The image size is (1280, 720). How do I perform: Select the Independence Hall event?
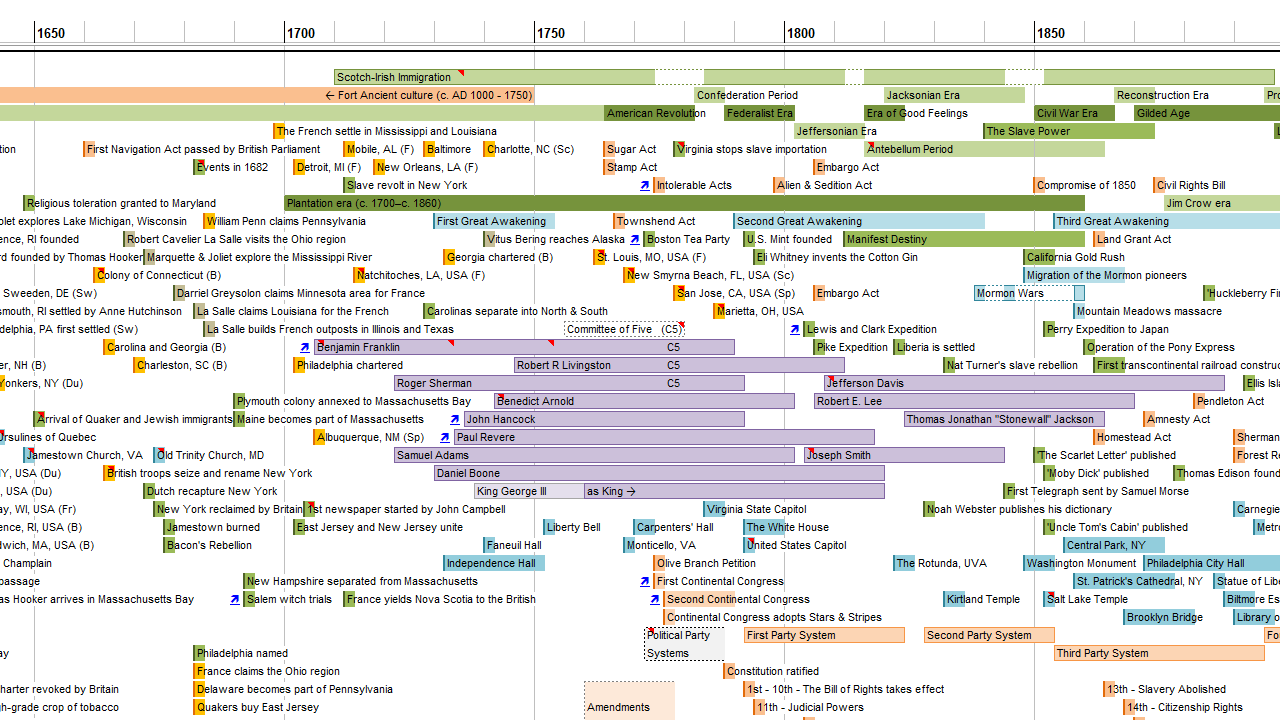click(494, 563)
